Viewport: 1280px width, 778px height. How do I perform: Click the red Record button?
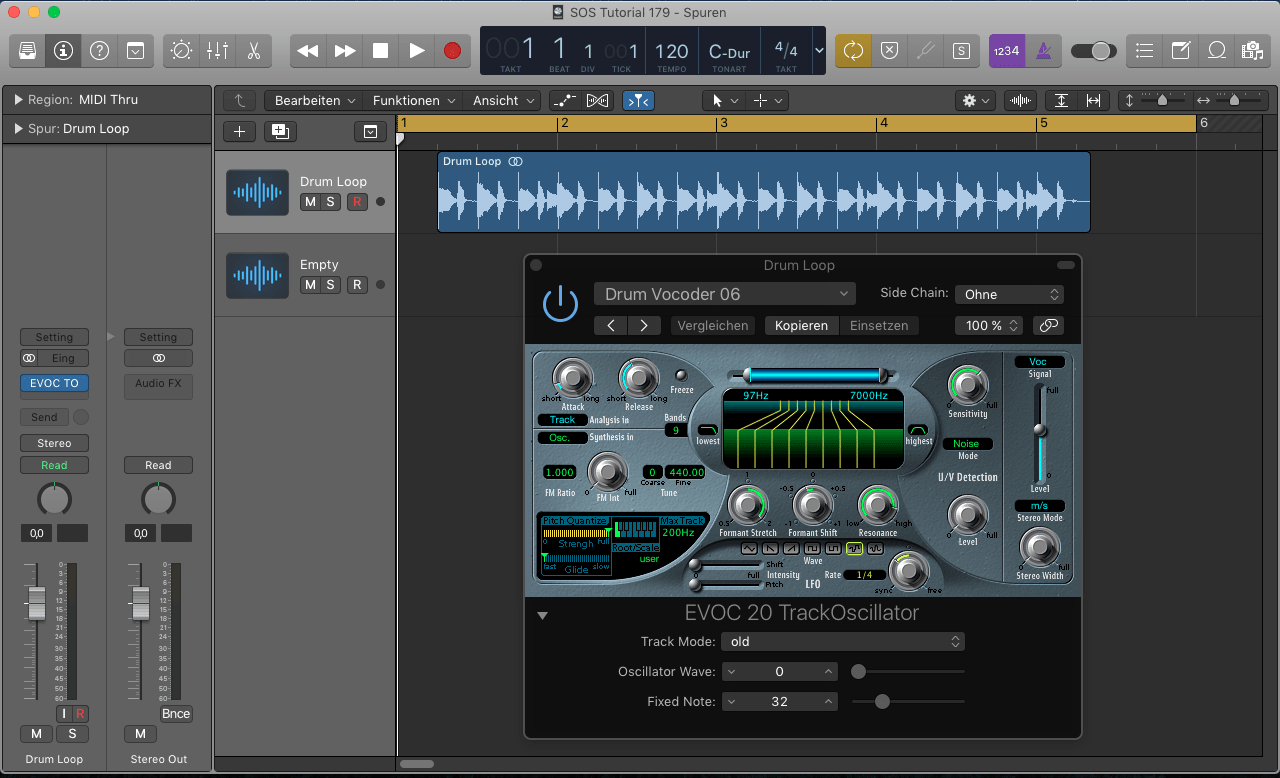(452, 50)
